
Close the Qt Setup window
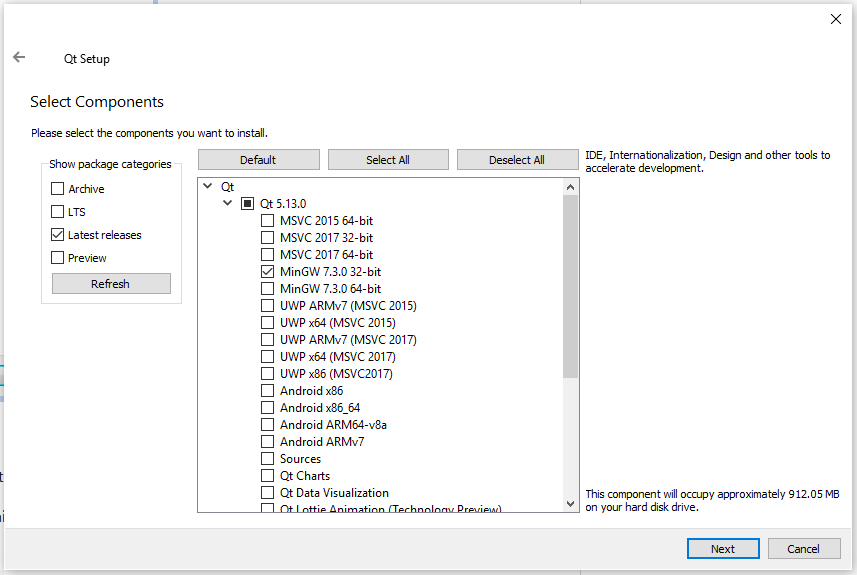[x=836, y=19]
